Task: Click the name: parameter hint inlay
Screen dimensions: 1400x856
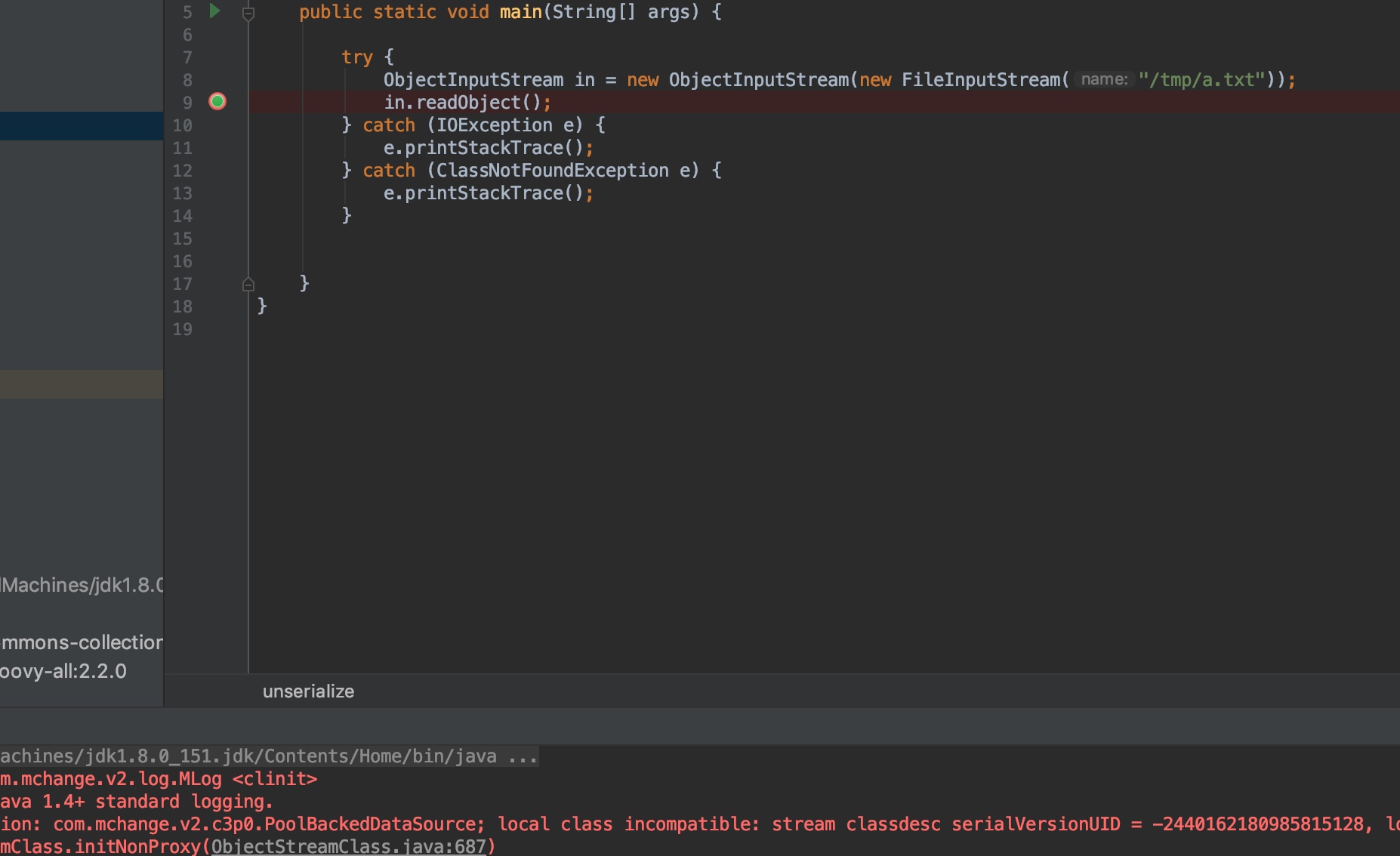Action: 1106,79
